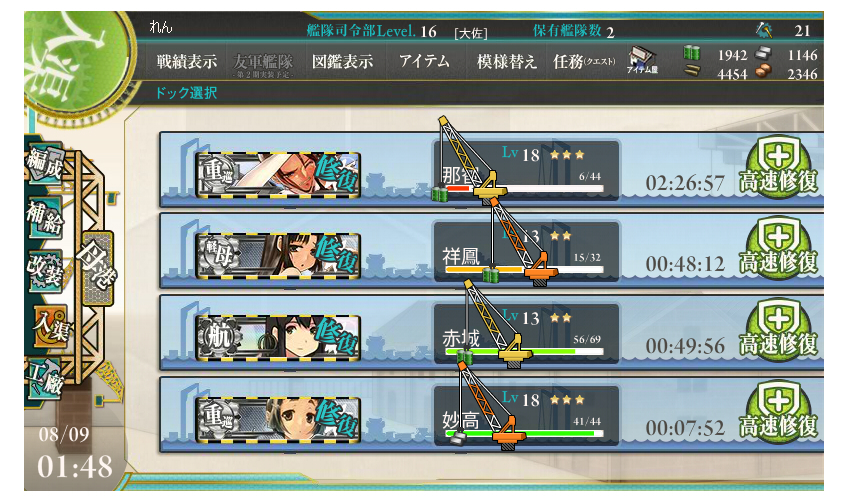Image resolution: width=846 pixels, height=498 pixels.
Task: Select the 入渠 docking sidebar icon
Action: [51, 326]
